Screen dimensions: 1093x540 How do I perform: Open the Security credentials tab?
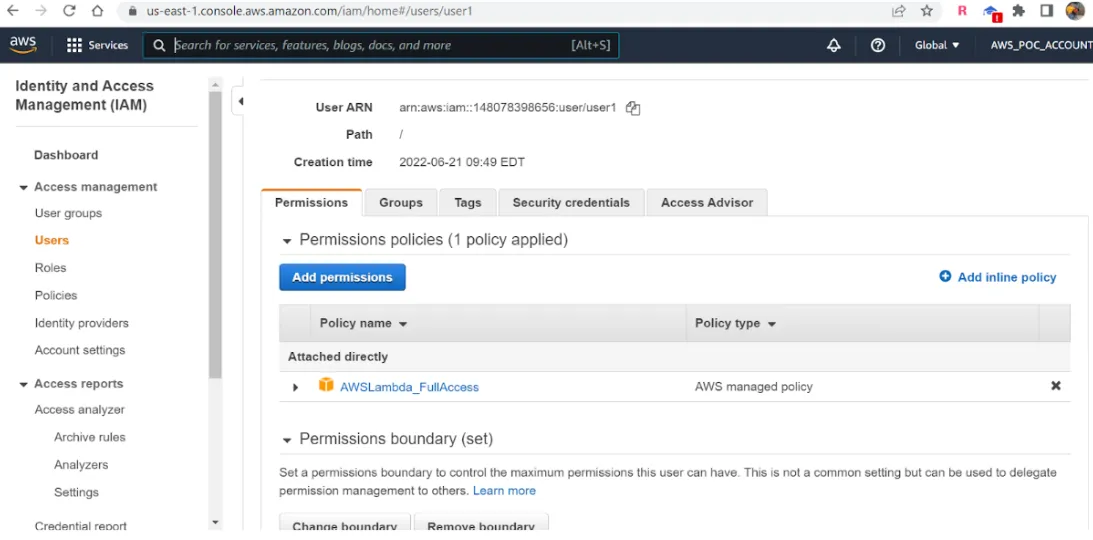coord(571,202)
